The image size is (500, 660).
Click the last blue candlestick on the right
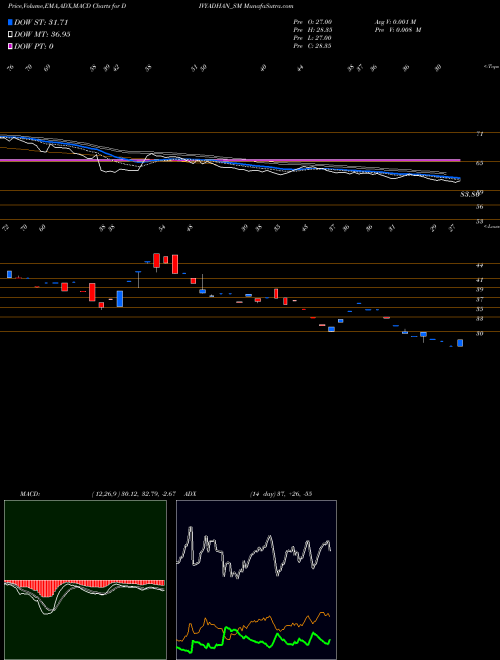click(460, 343)
